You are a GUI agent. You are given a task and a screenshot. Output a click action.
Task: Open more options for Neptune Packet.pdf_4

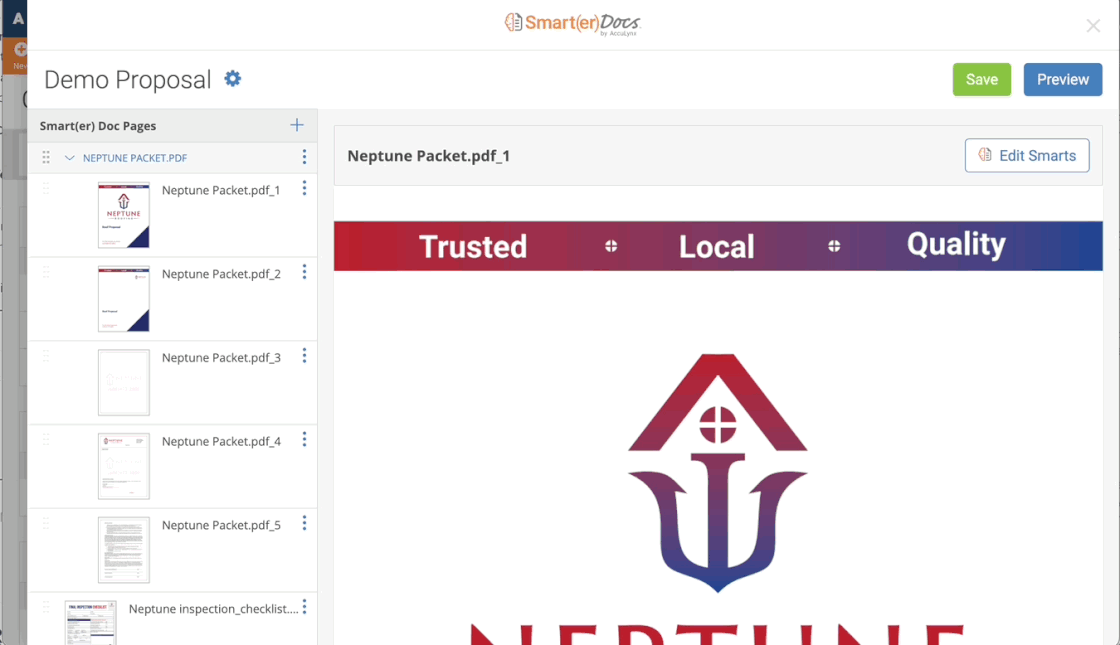coord(304,439)
